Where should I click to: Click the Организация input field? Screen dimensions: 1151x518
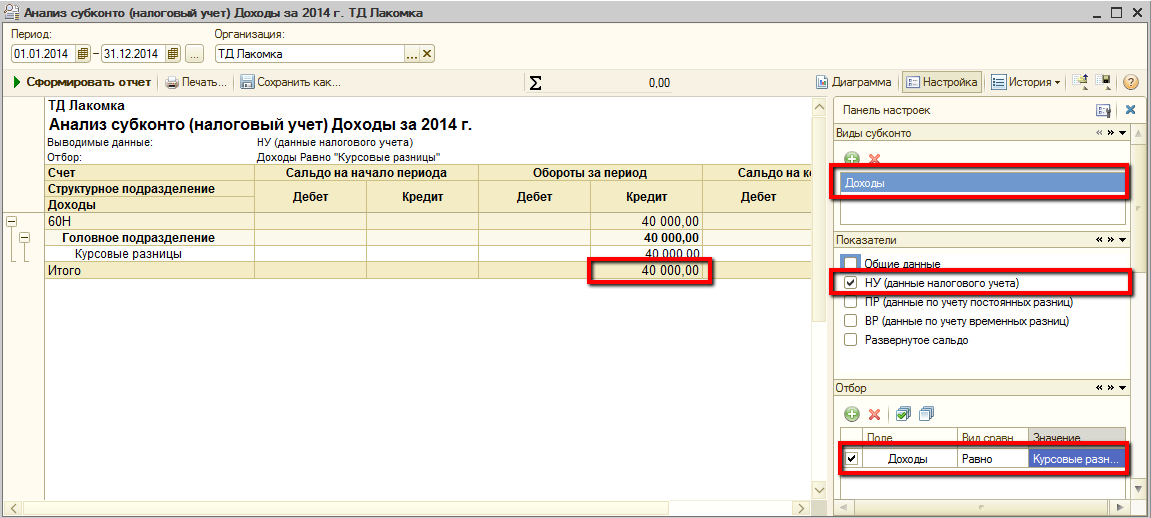point(308,54)
